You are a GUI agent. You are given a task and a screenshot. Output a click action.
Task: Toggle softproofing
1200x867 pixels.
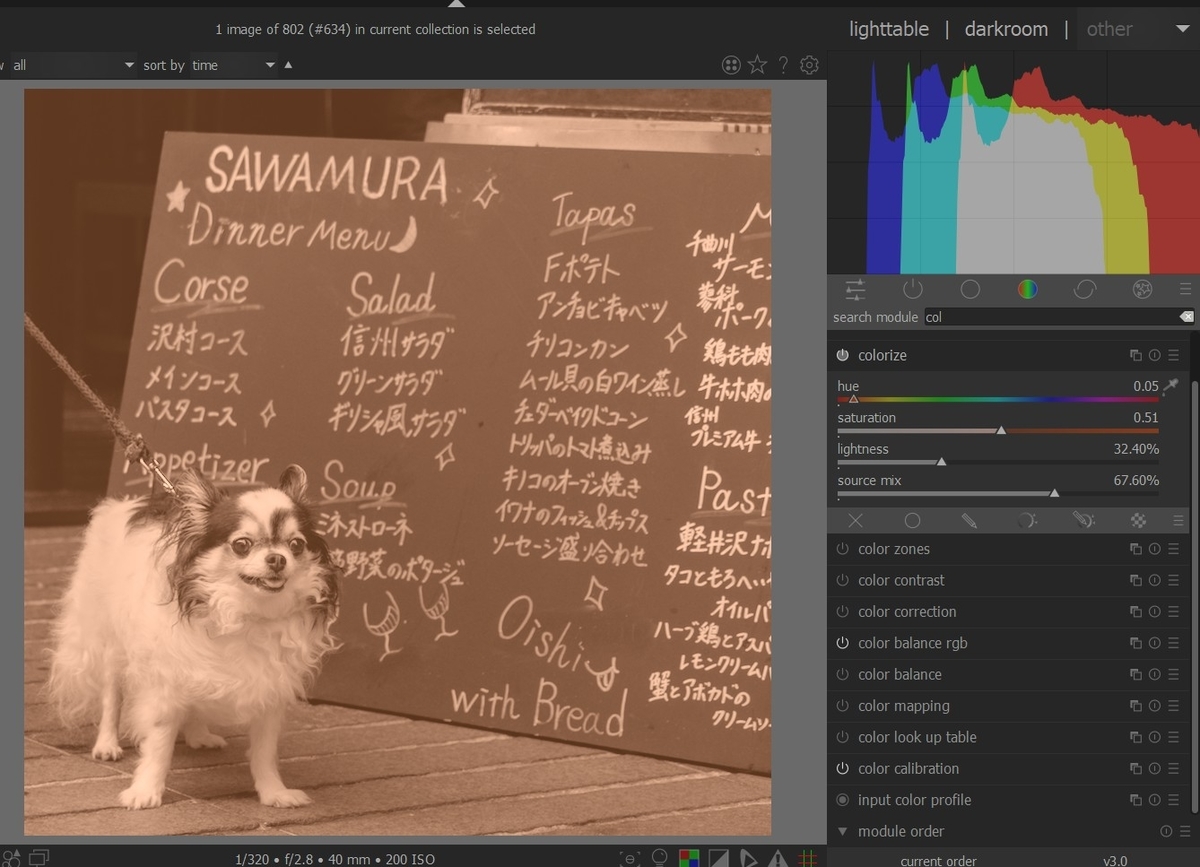coord(748,858)
